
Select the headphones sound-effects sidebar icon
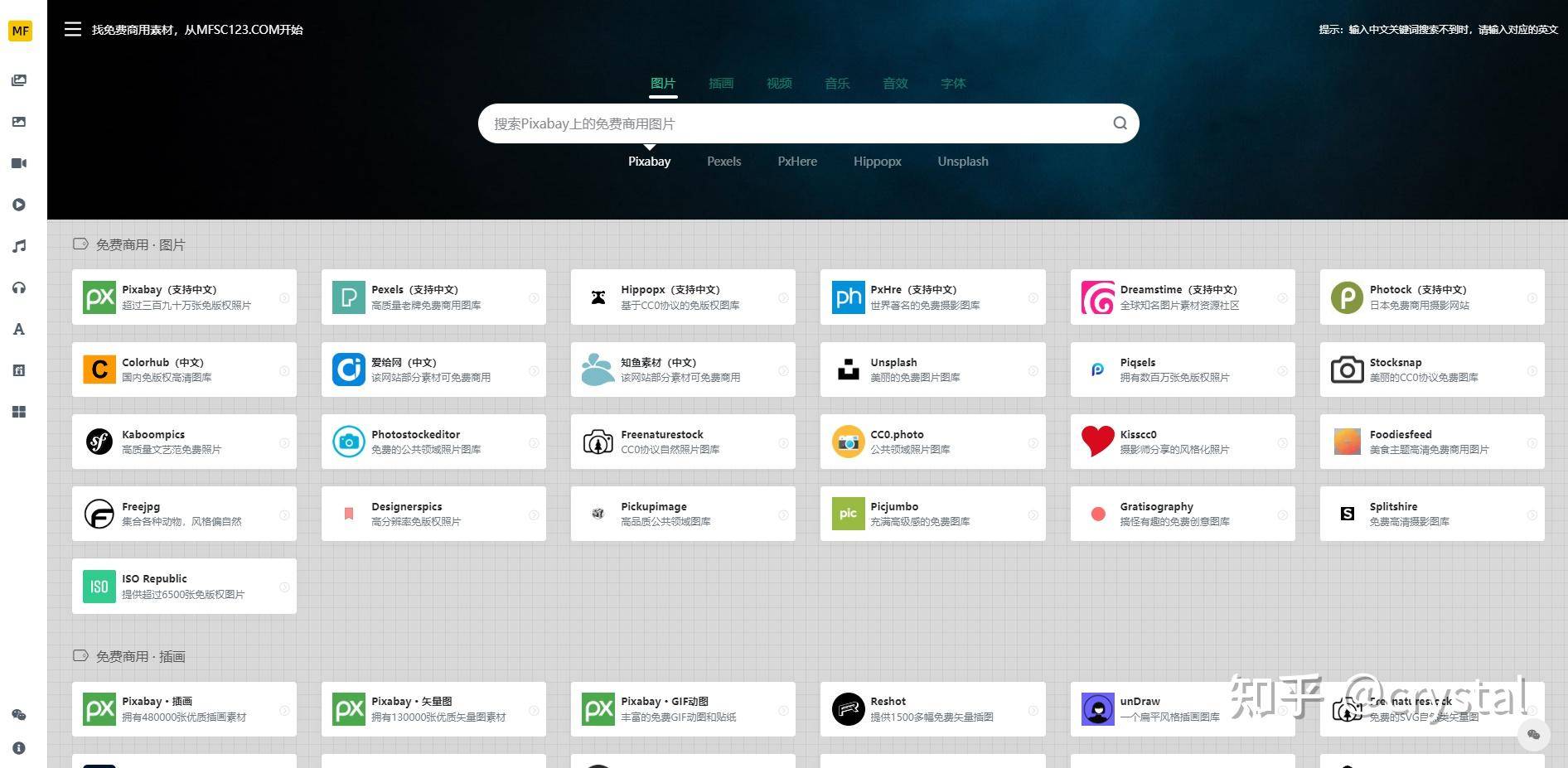tap(19, 287)
